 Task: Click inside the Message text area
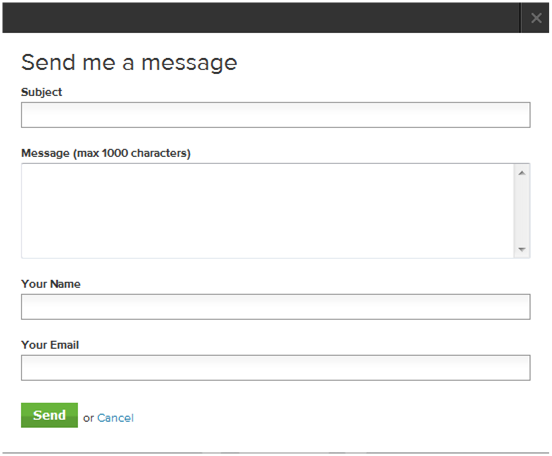pyautogui.click(x=268, y=211)
